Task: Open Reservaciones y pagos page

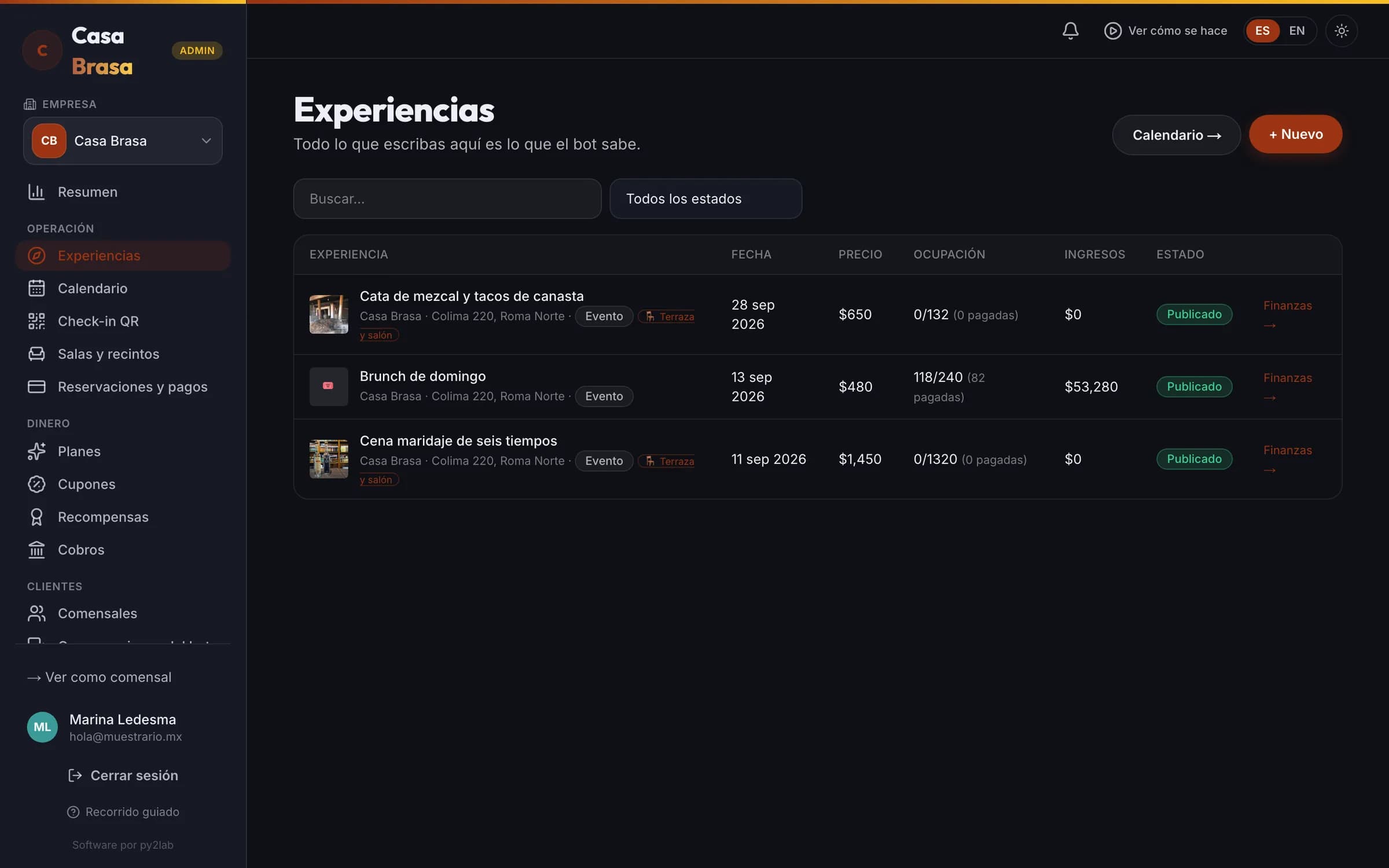Action: coord(123,387)
